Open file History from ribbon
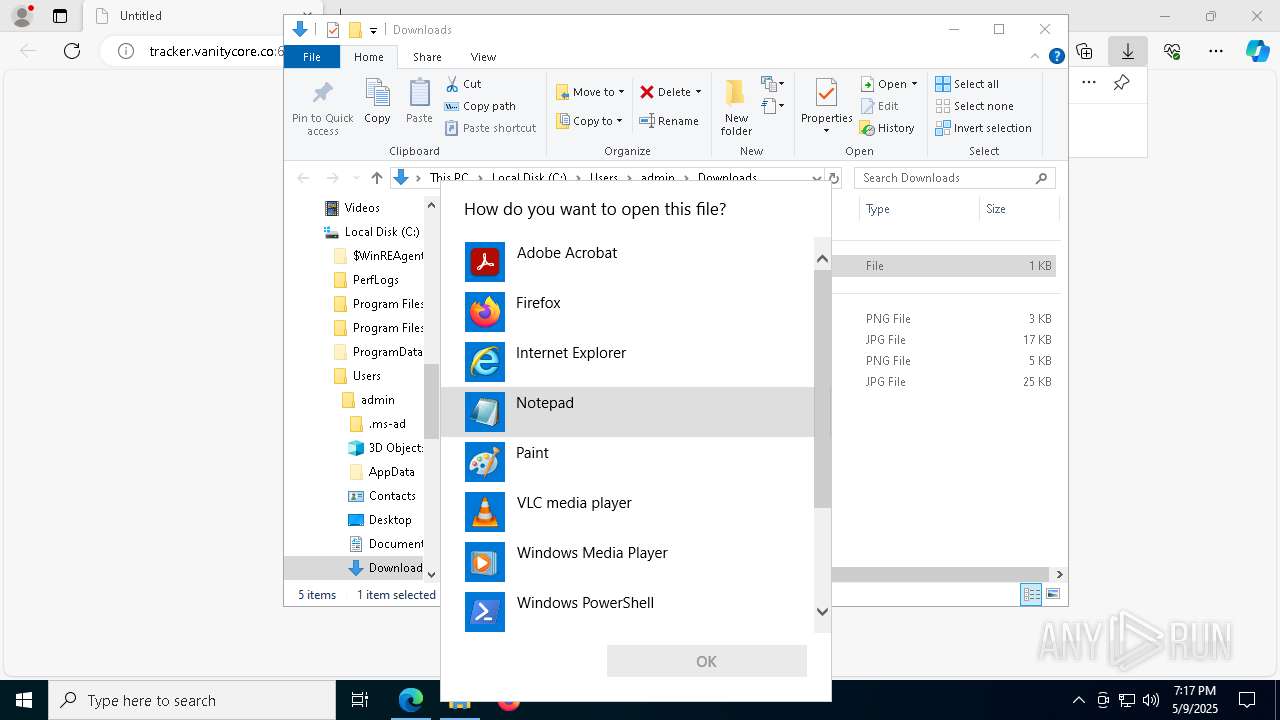This screenshot has width=1280, height=720. pos(887,128)
